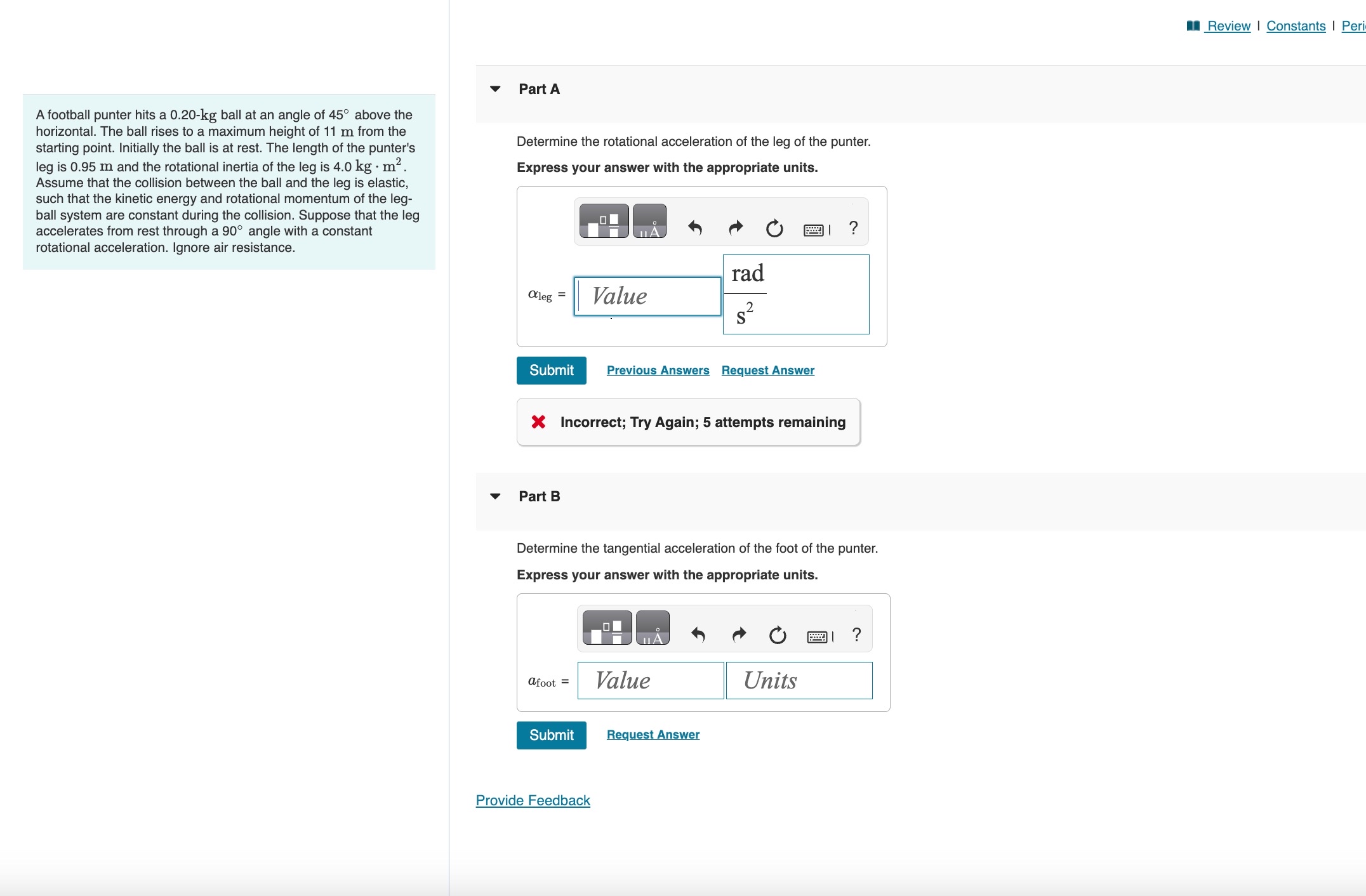Open Part B symbols (μÅ) button
The image size is (1366, 896).
[653, 628]
